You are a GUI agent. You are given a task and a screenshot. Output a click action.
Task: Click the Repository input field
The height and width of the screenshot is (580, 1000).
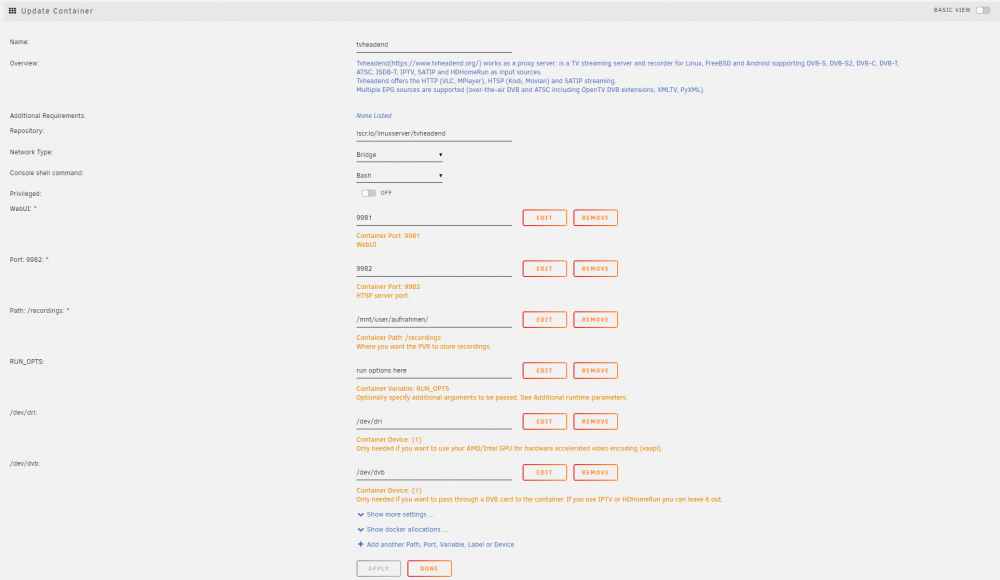pos(434,134)
